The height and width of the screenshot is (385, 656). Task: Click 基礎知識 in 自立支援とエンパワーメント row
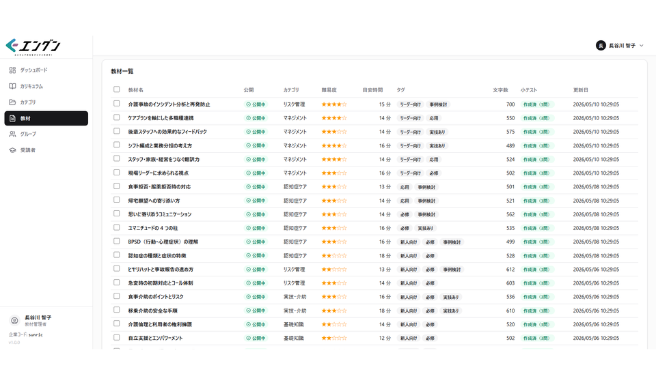(x=294, y=338)
